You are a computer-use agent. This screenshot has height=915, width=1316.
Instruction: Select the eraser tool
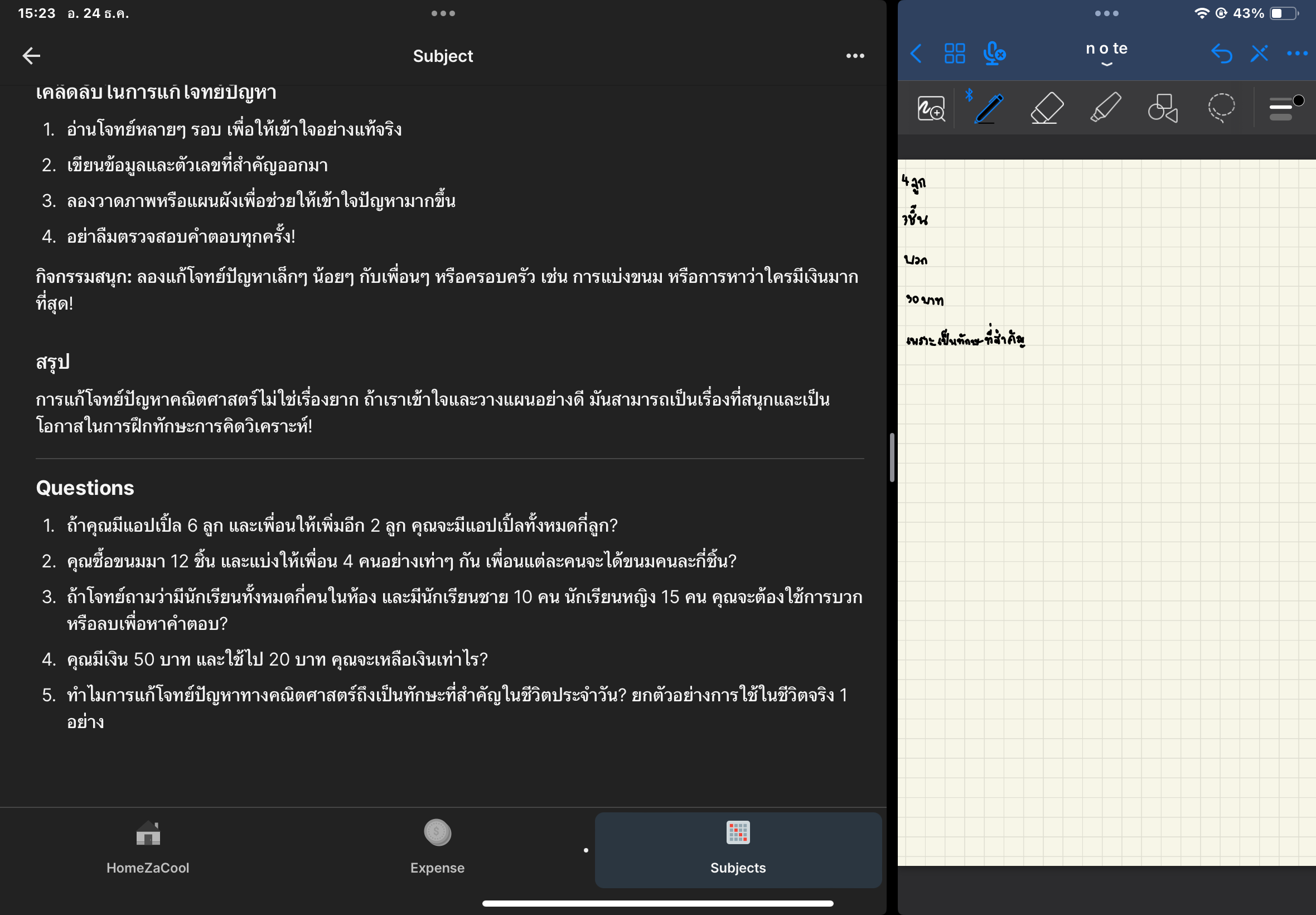coord(1047,108)
